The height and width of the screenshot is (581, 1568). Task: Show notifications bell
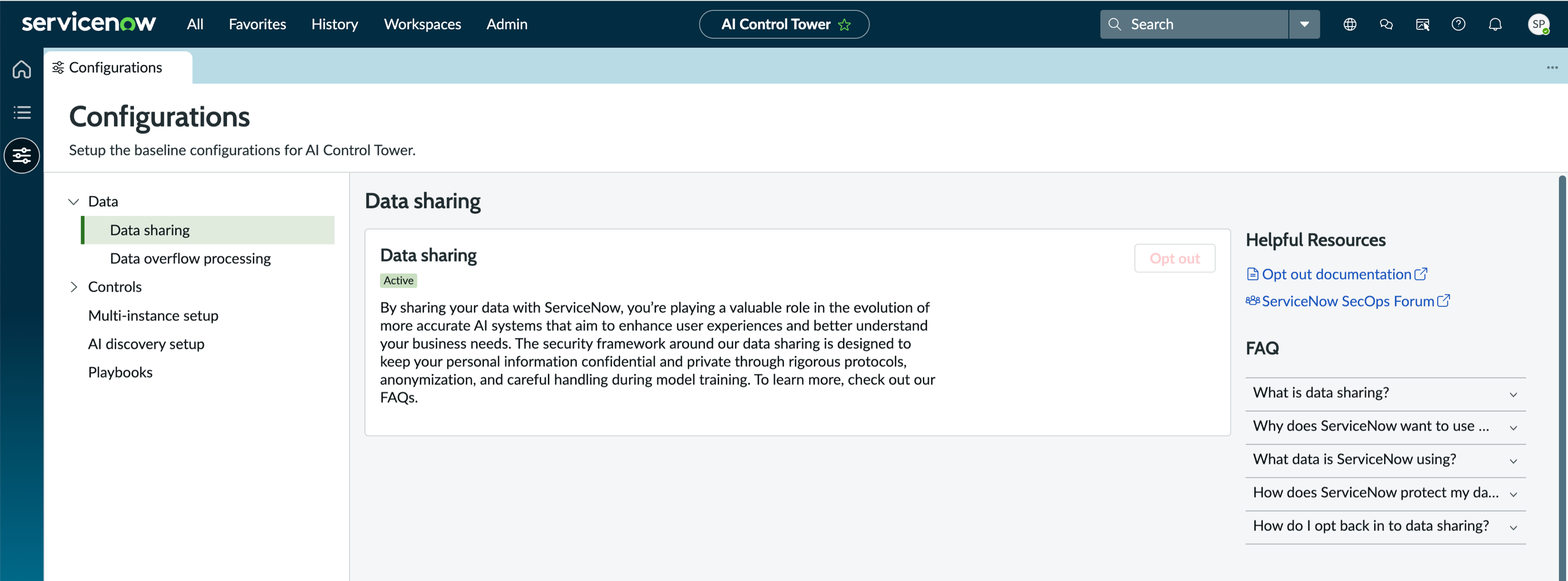tap(1495, 25)
